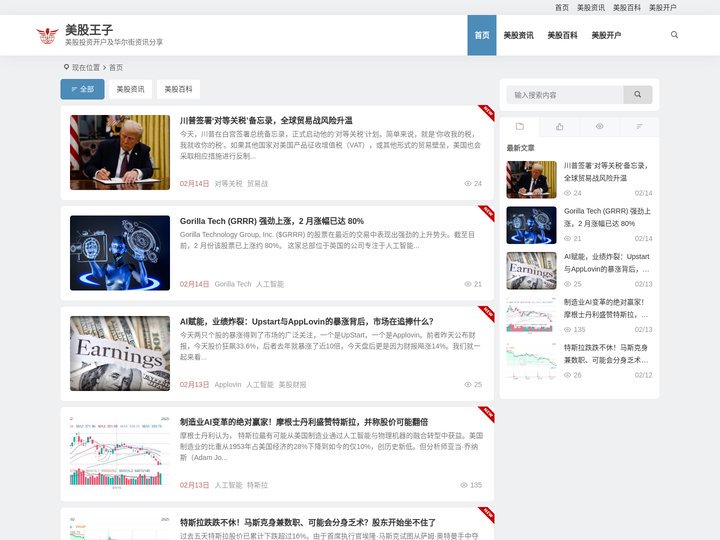
Task: Select the latest articles folder tab icon
Action: tap(519, 126)
